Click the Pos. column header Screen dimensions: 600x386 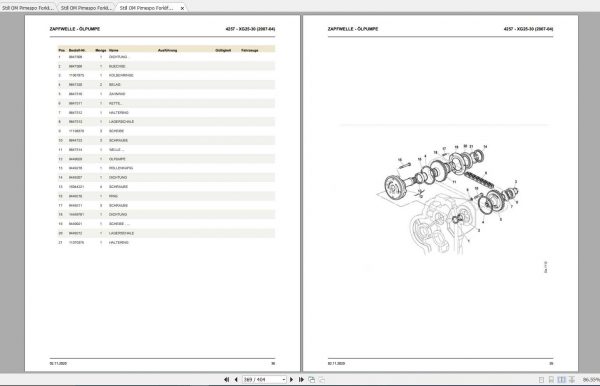click(62, 50)
